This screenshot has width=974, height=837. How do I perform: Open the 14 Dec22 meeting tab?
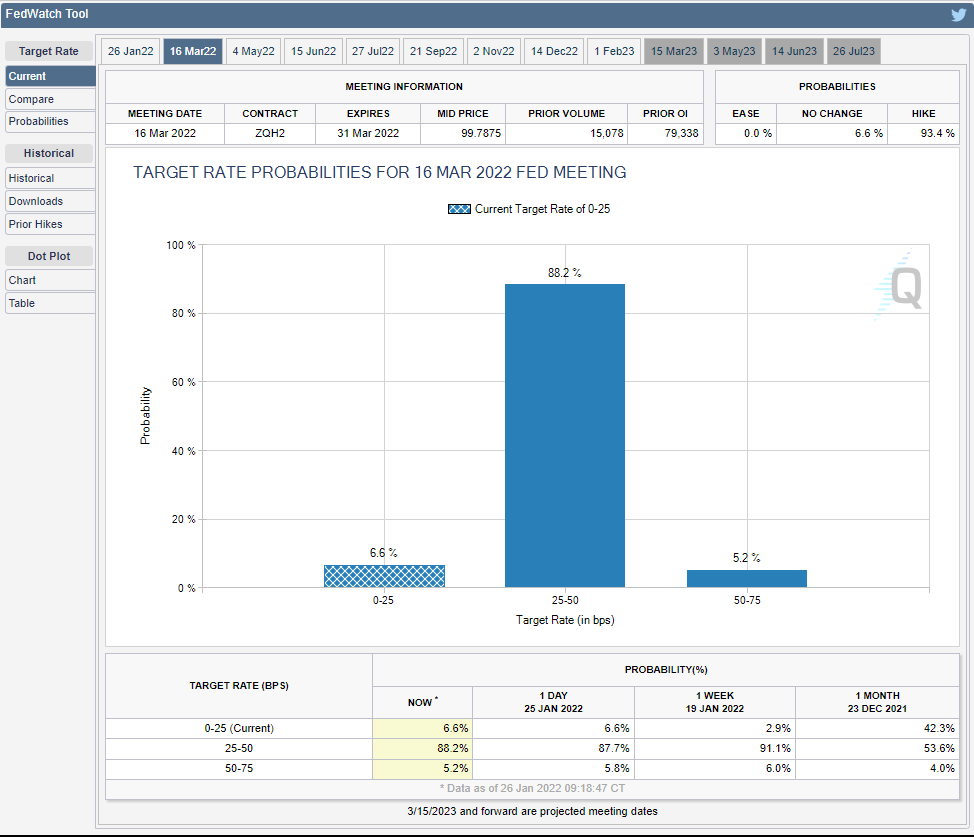(554, 51)
